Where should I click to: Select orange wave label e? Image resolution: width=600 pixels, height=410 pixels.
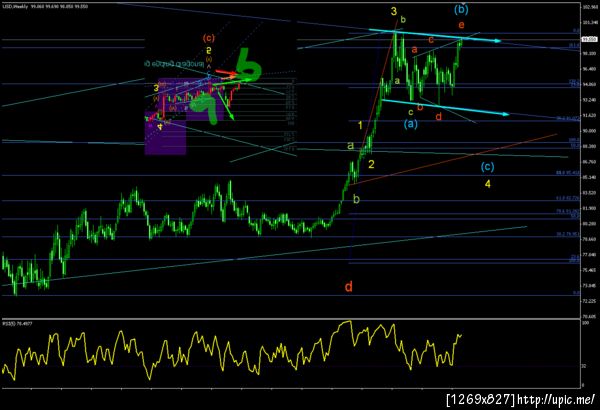pos(461,25)
